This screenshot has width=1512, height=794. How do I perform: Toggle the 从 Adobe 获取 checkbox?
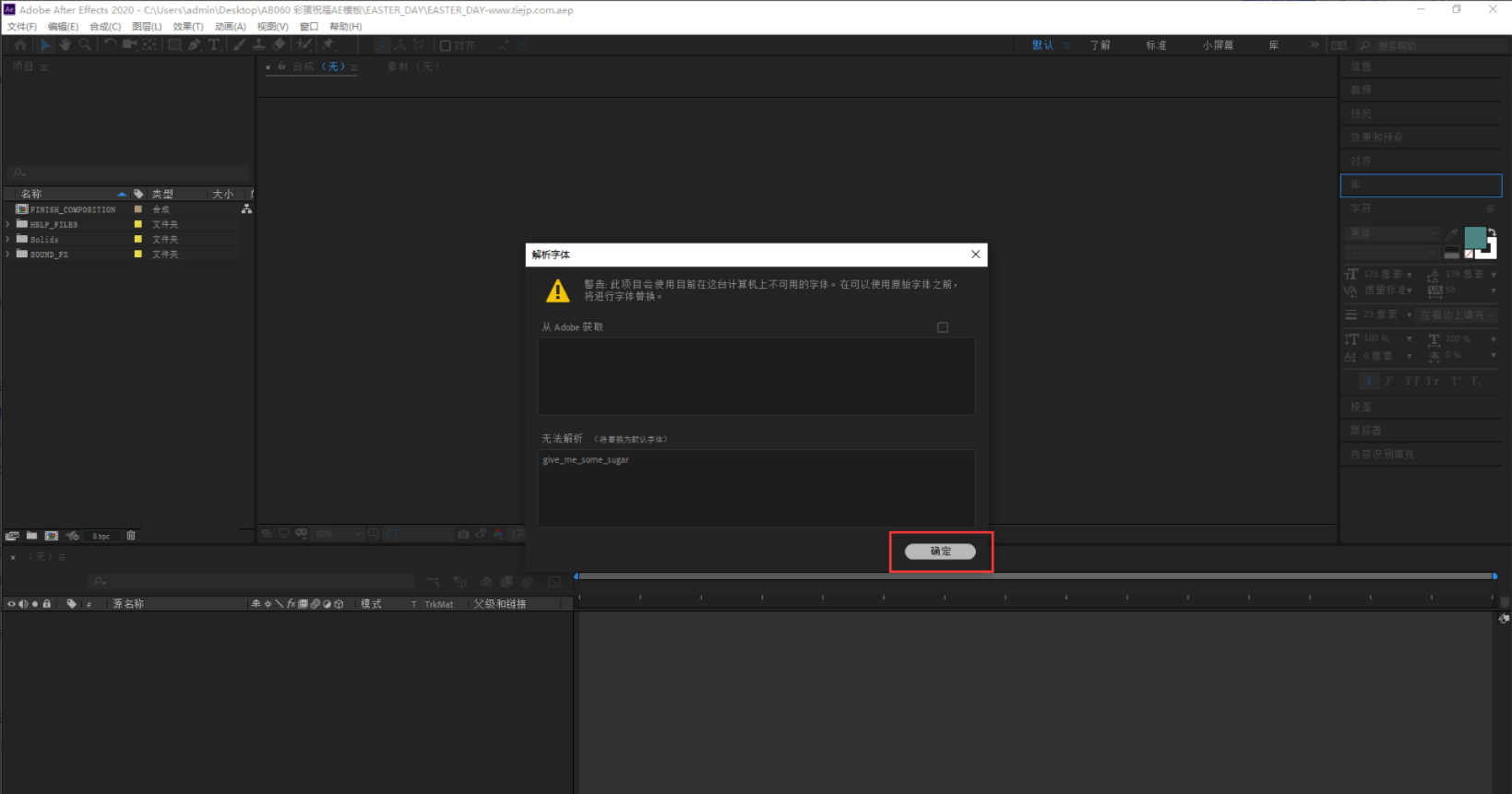[942, 327]
